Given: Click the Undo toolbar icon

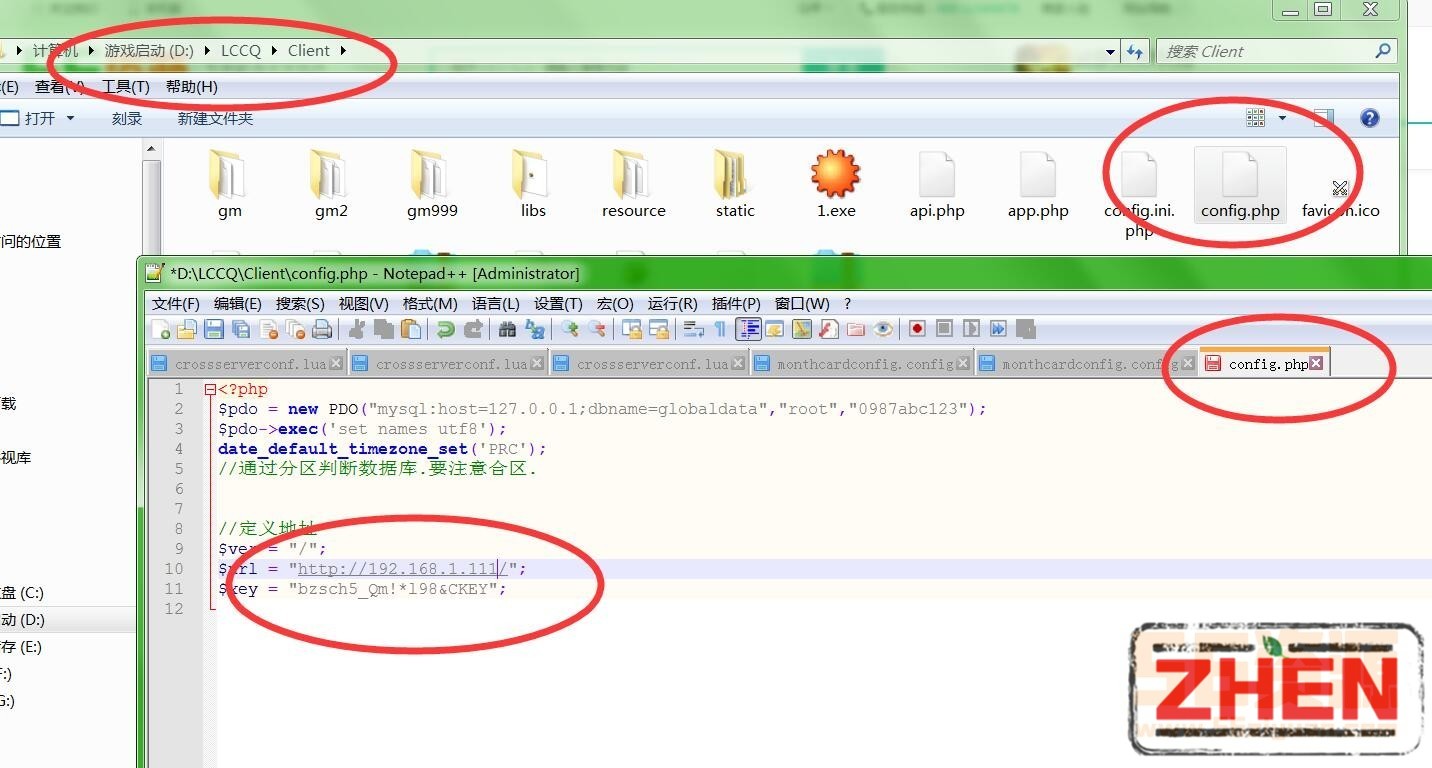Looking at the screenshot, I should [446, 329].
